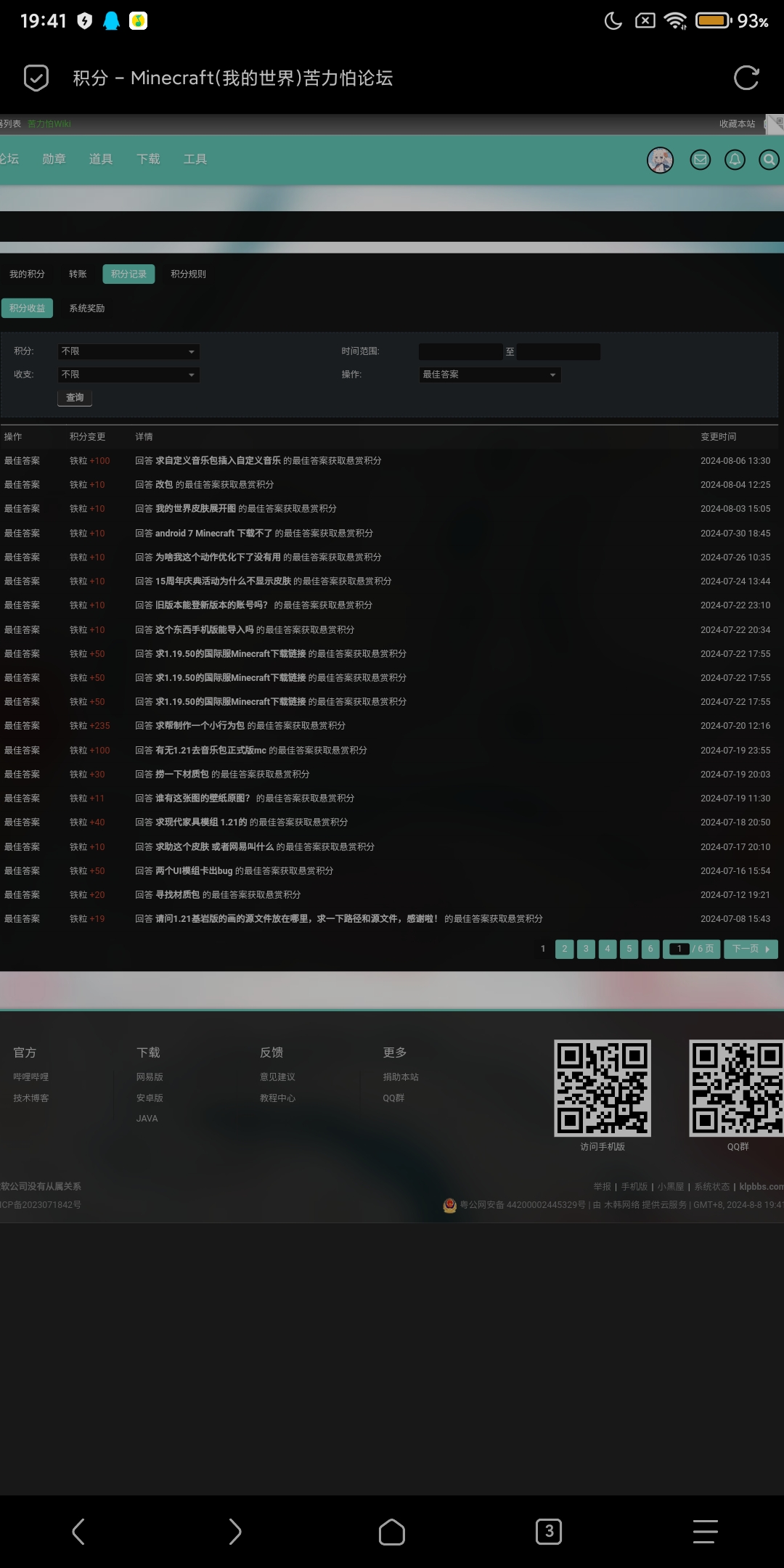Focus the start date input field
The image size is (784, 1568).
pos(460,351)
